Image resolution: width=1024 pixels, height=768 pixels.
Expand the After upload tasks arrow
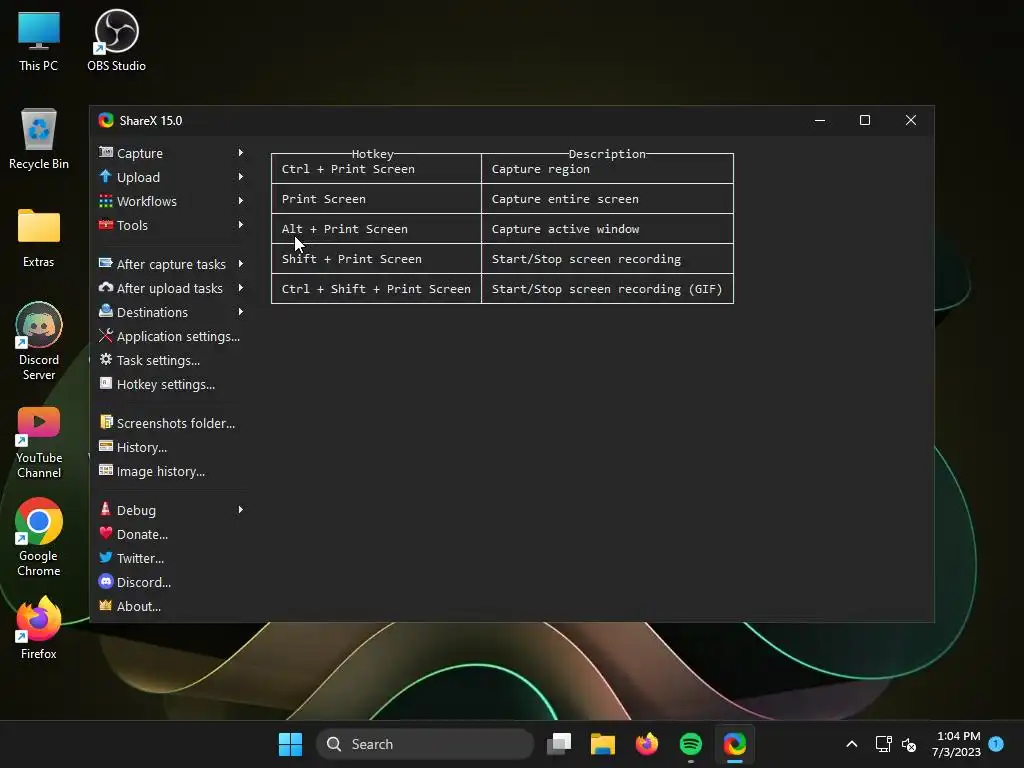pyautogui.click(x=240, y=287)
